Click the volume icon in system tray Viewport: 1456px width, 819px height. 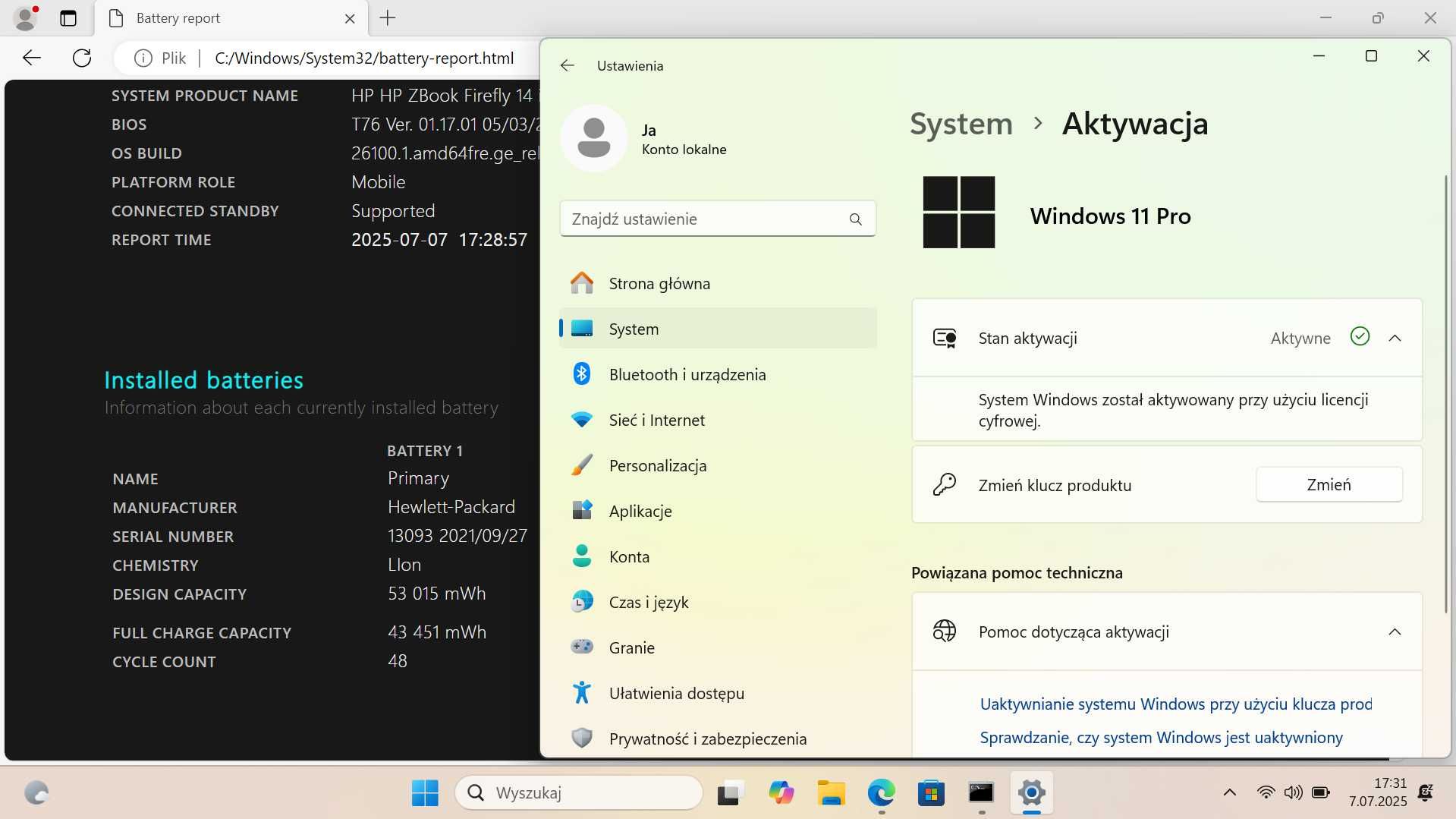tap(1293, 793)
